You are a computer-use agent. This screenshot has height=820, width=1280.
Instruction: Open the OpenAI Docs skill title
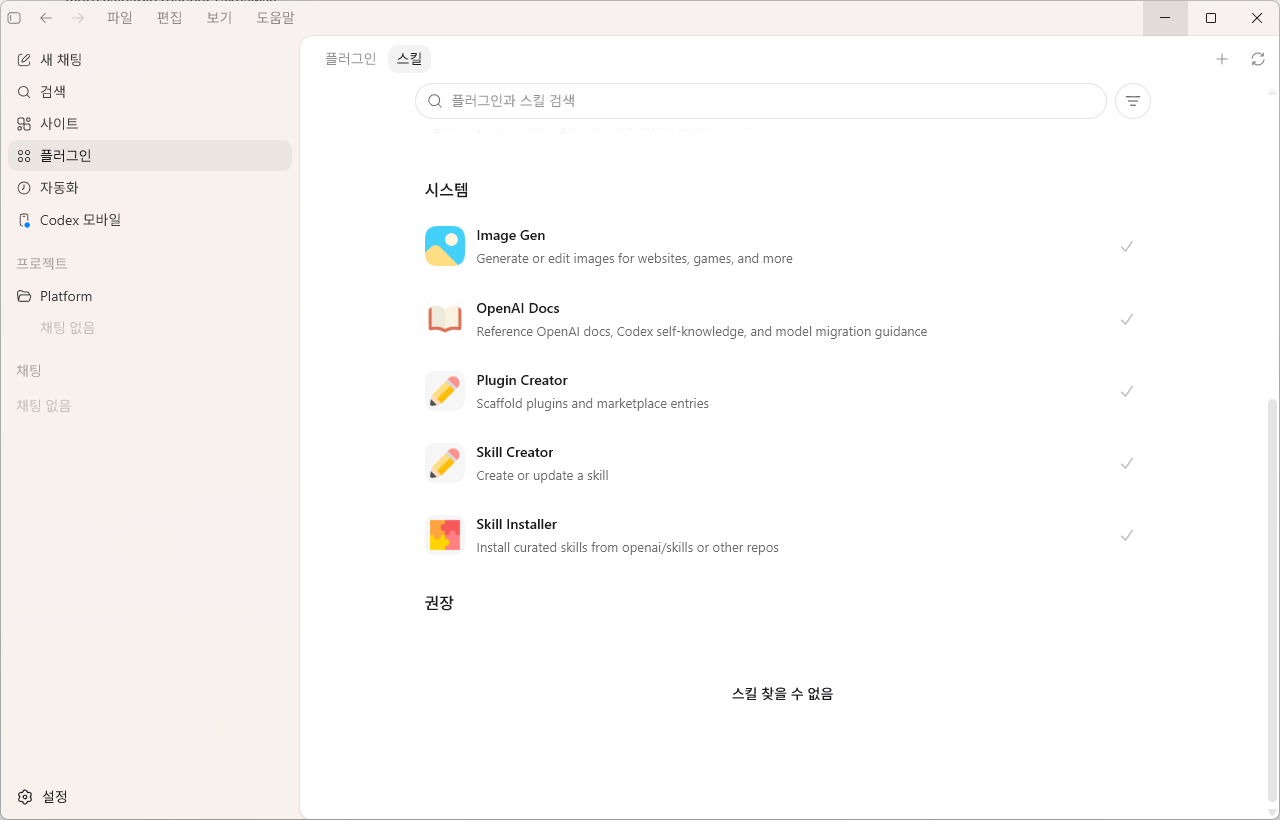[518, 308]
